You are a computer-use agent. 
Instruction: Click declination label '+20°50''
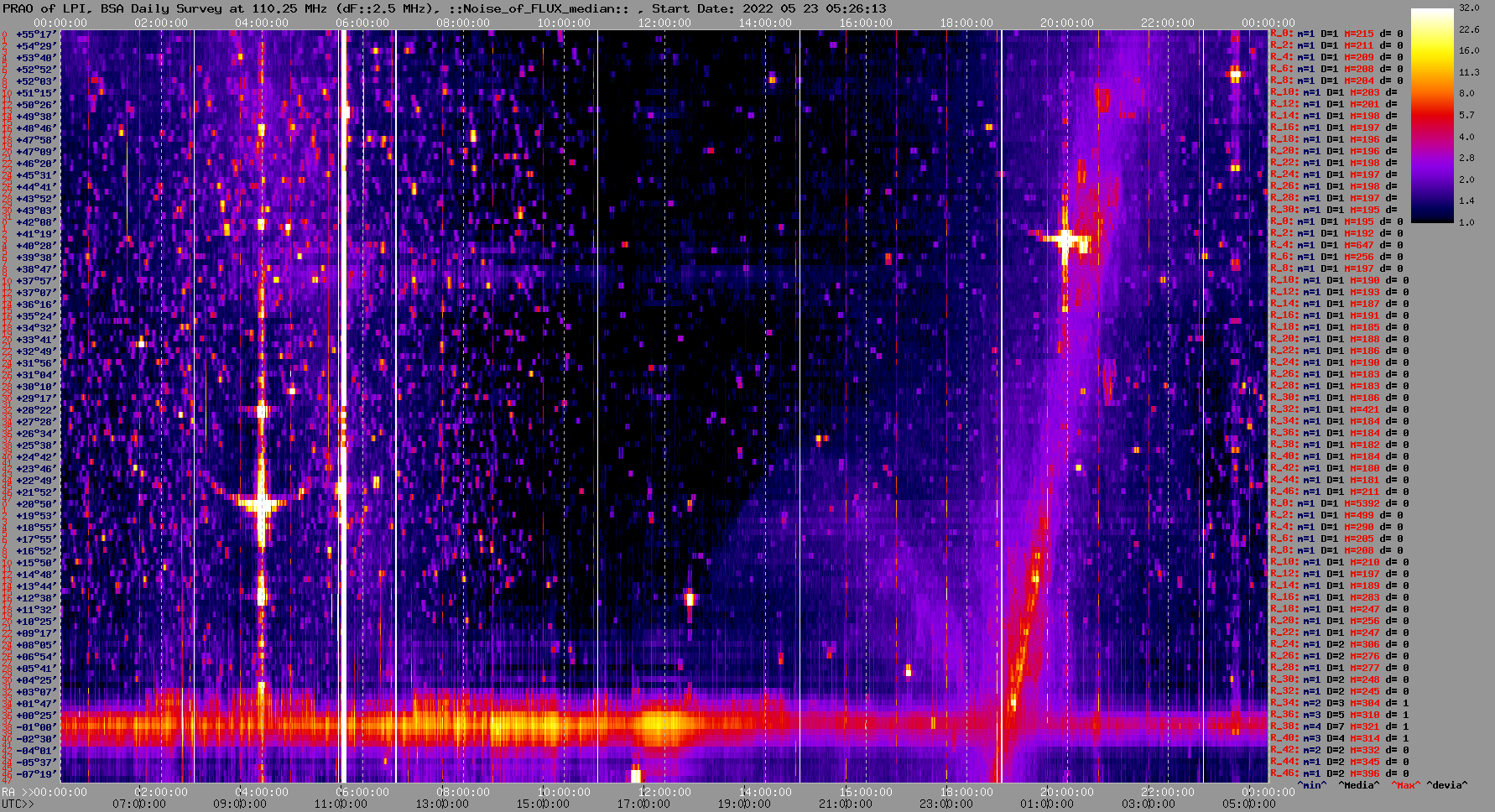coord(36,503)
